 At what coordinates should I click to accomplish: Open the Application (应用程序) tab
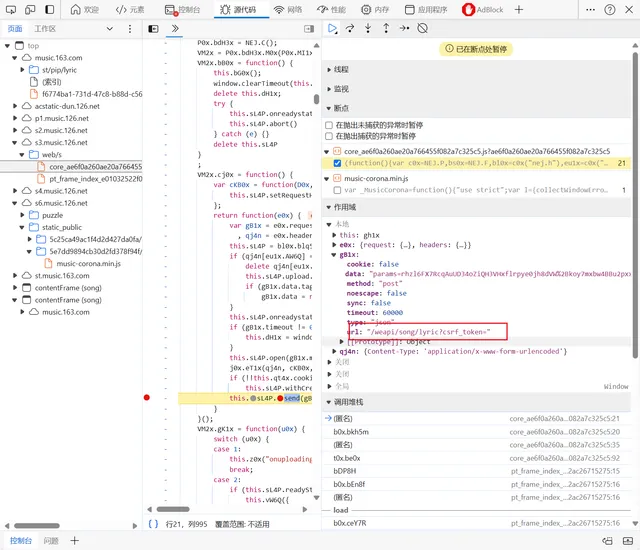click(x=426, y=9)
